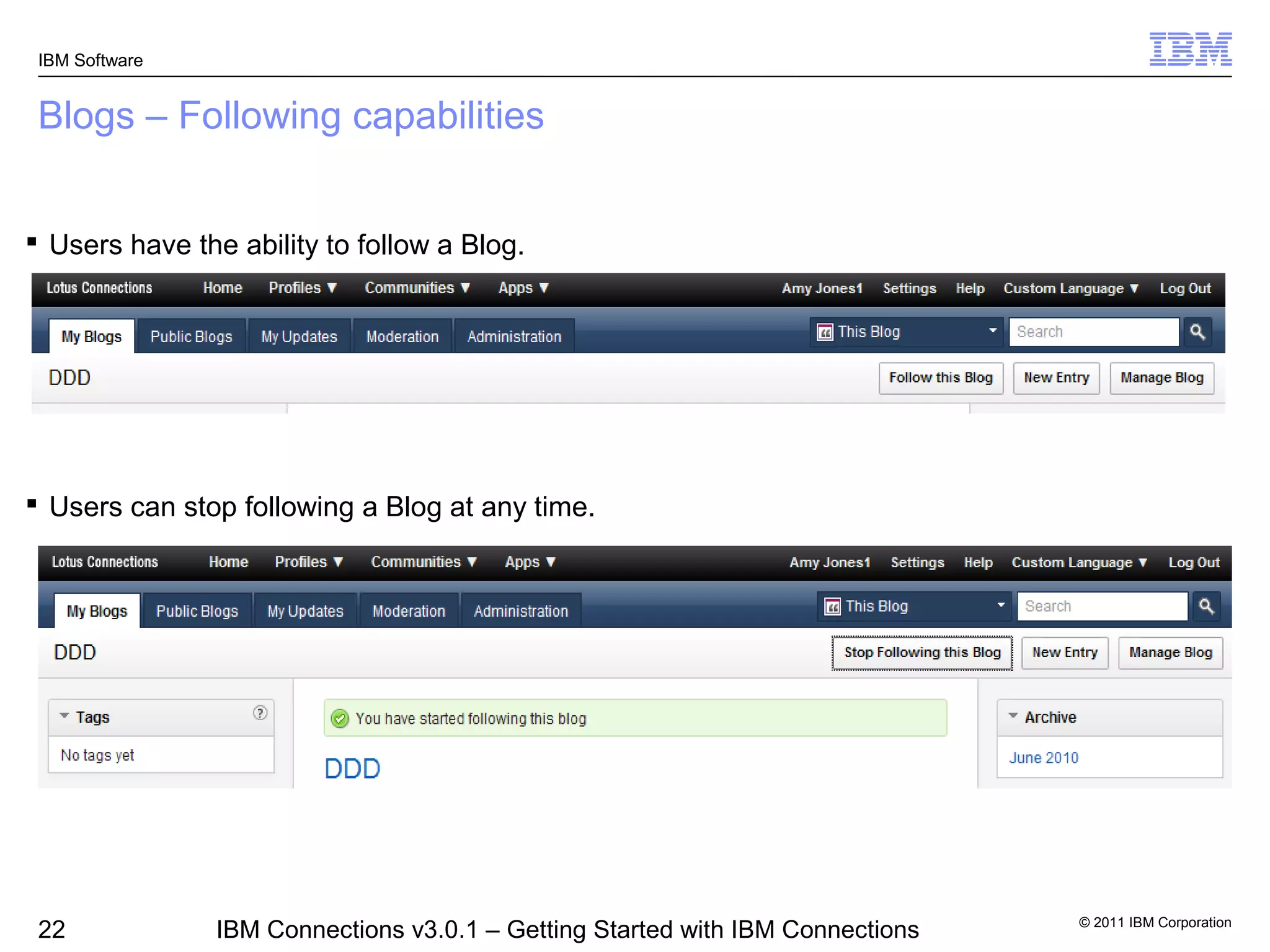Open Amy Jones1 profile in the upper navbar

[x=822, y=289]
